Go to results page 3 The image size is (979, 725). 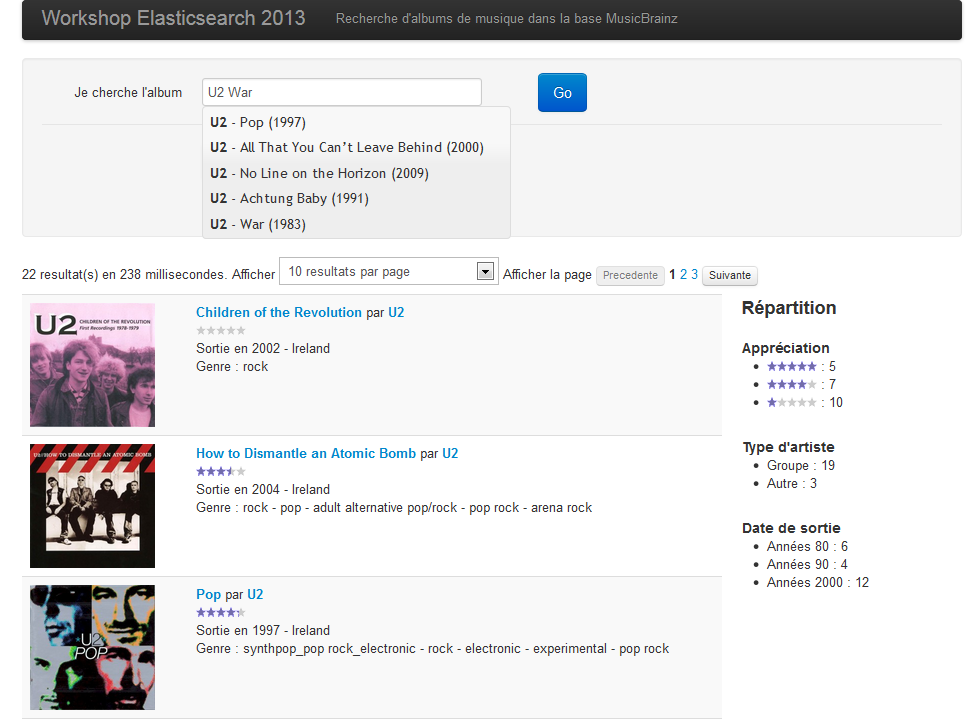point(695,274)
